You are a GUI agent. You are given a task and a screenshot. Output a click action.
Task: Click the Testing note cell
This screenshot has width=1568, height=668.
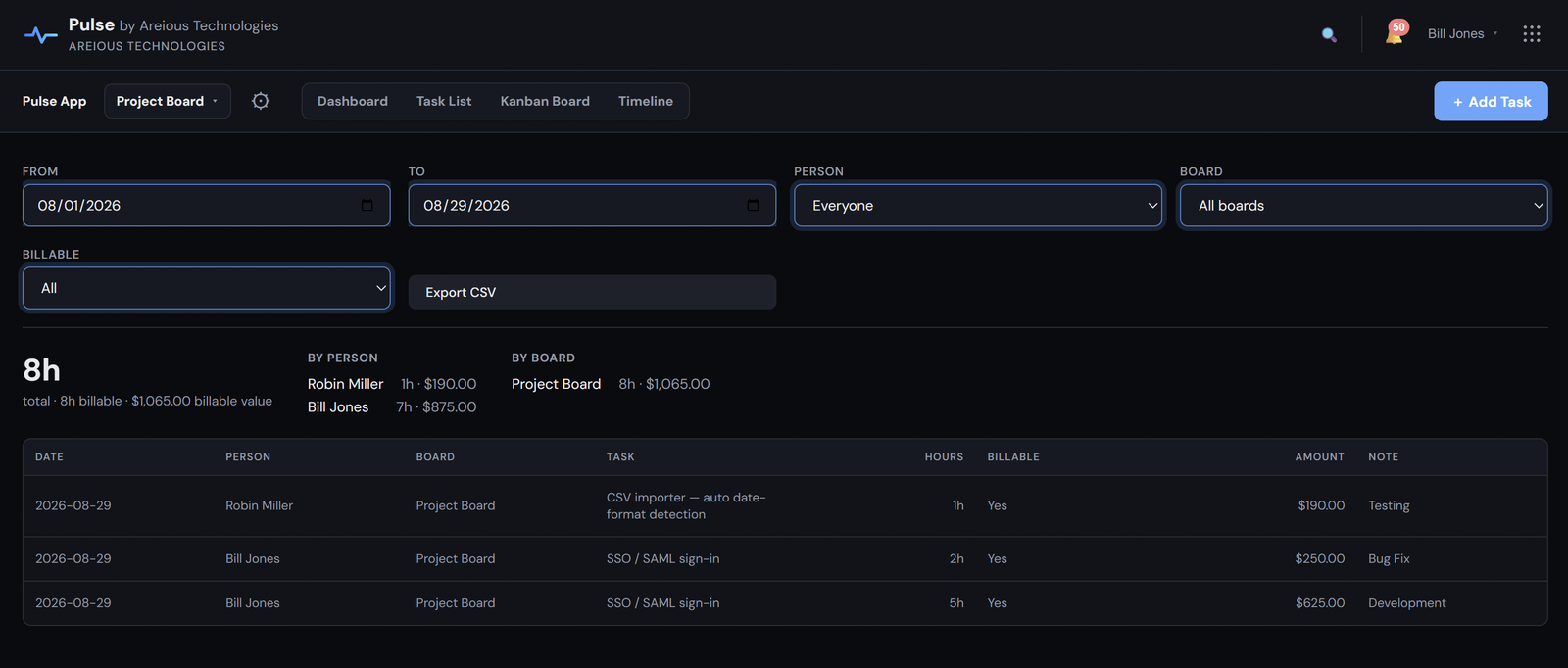[1389, 505]
